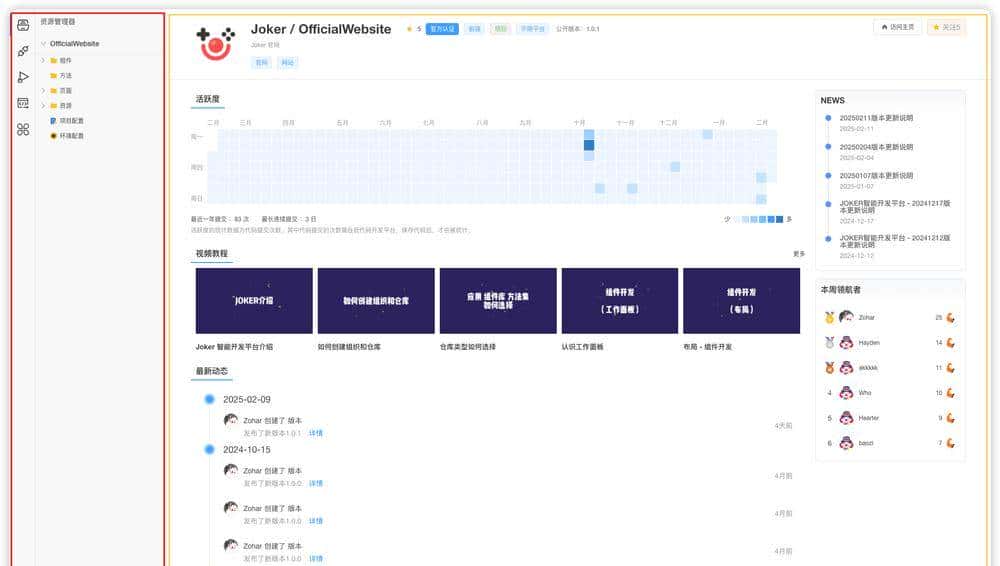Collapse the OfficialWebsite tree root
This screenshot has height=566, width=1000.
(43, 43)
